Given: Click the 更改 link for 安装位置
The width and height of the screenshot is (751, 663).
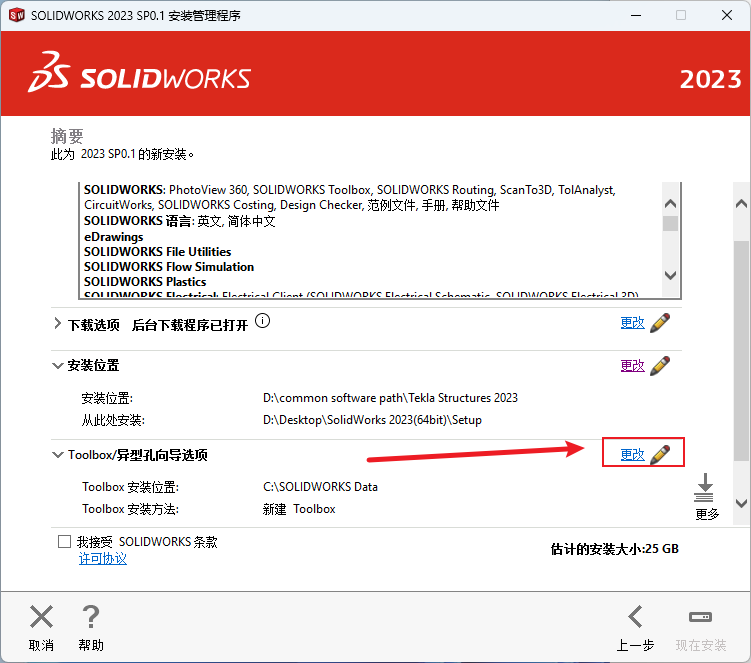Looking at the screenshot, I should pos(633,366).
